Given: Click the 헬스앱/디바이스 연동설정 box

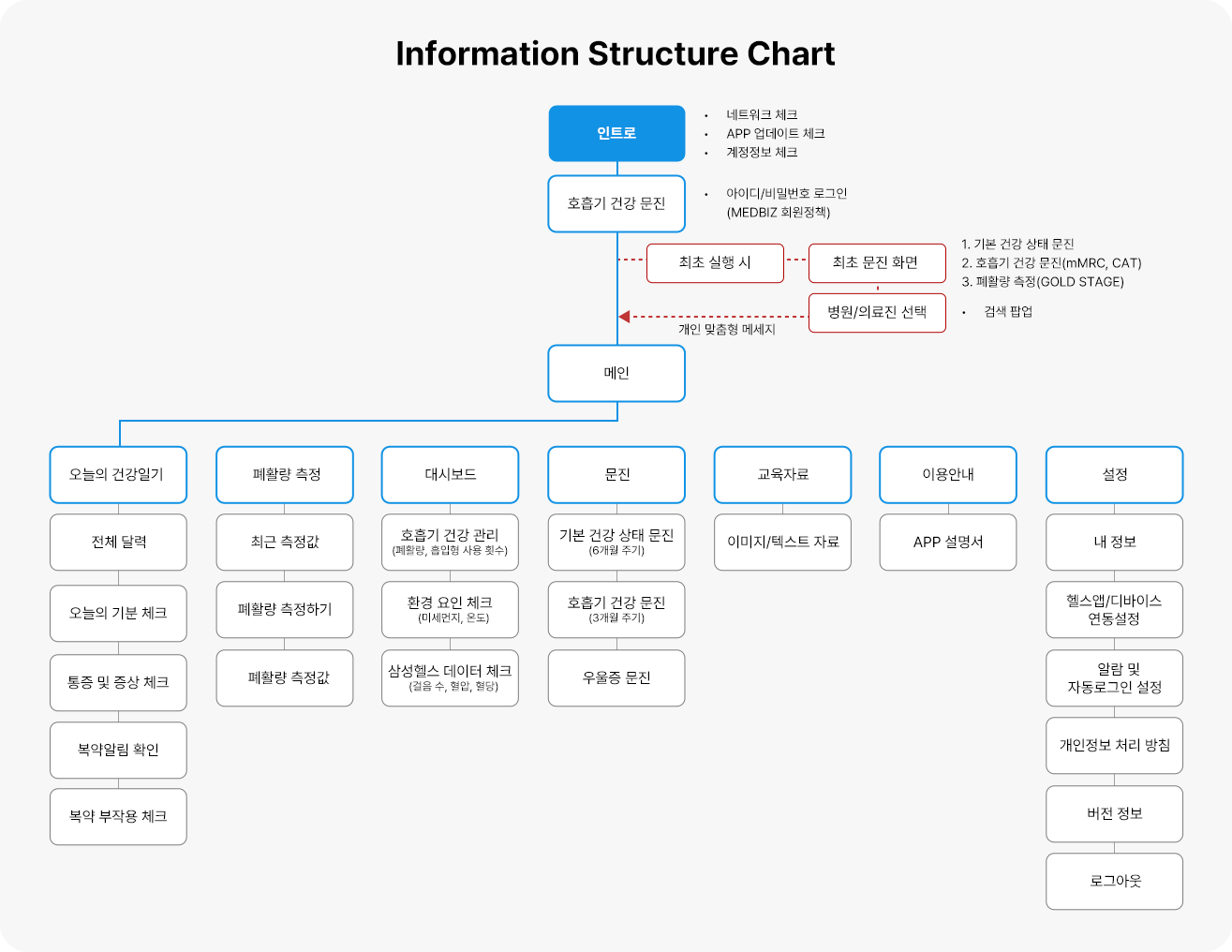Looking at the screenshot, I should pyautogui.click(x=1114, y=609).
